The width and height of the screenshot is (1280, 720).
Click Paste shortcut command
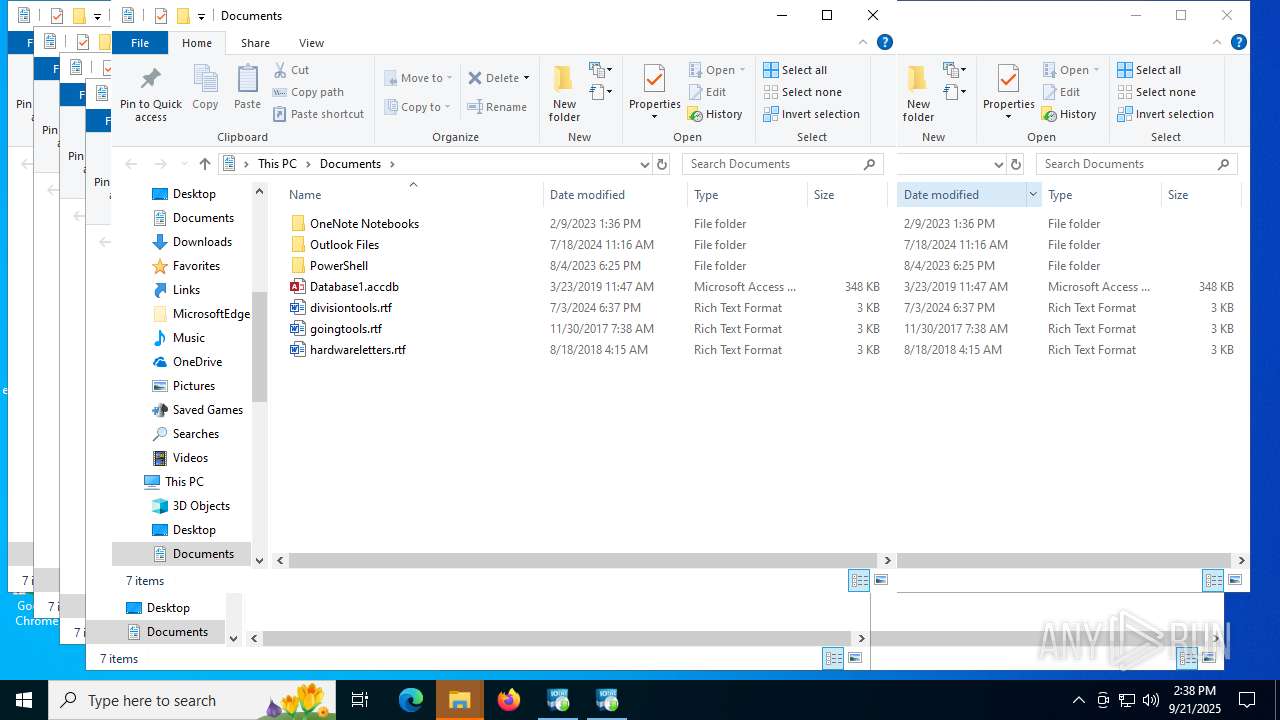point(318,114)
